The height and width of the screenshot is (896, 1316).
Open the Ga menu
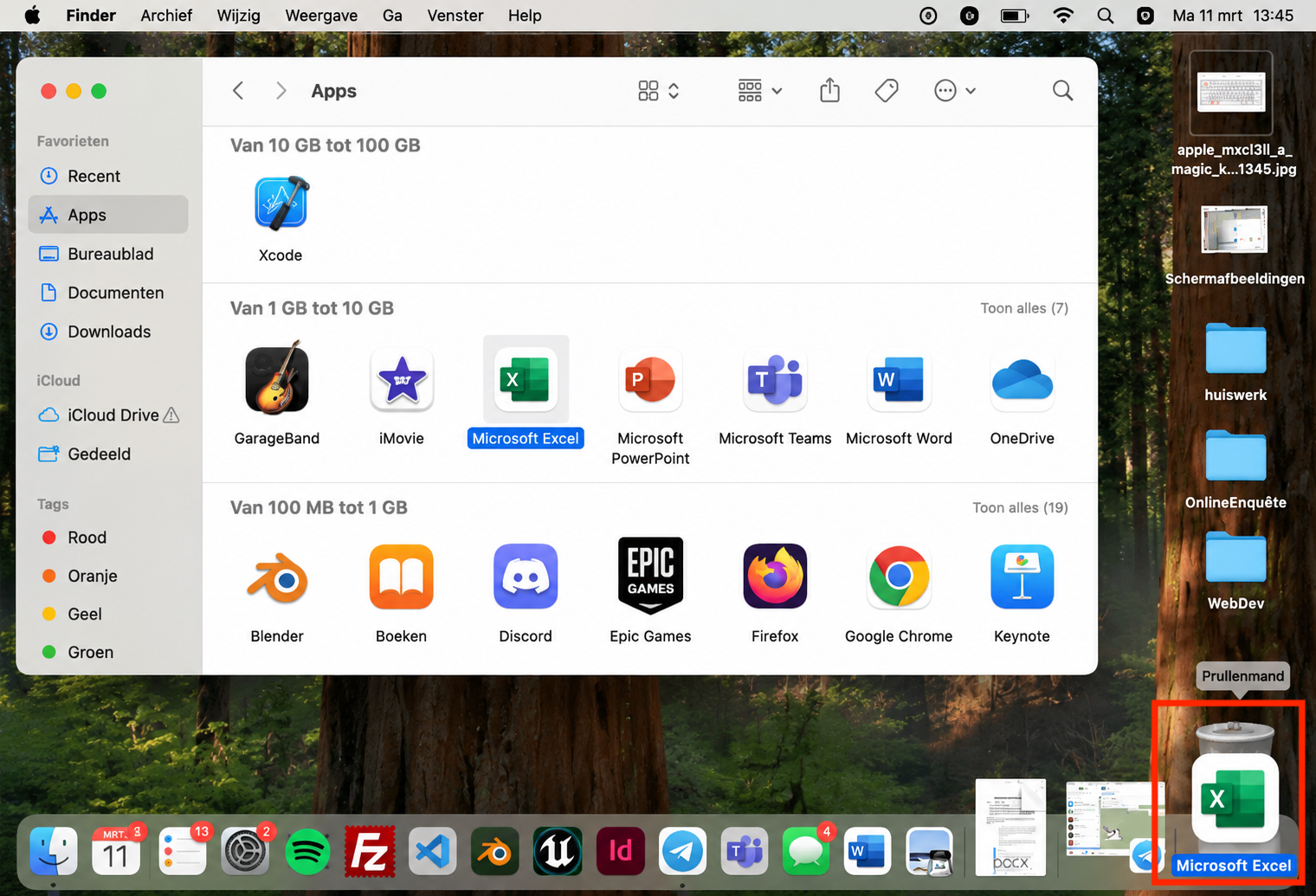[x=392, y=16]
